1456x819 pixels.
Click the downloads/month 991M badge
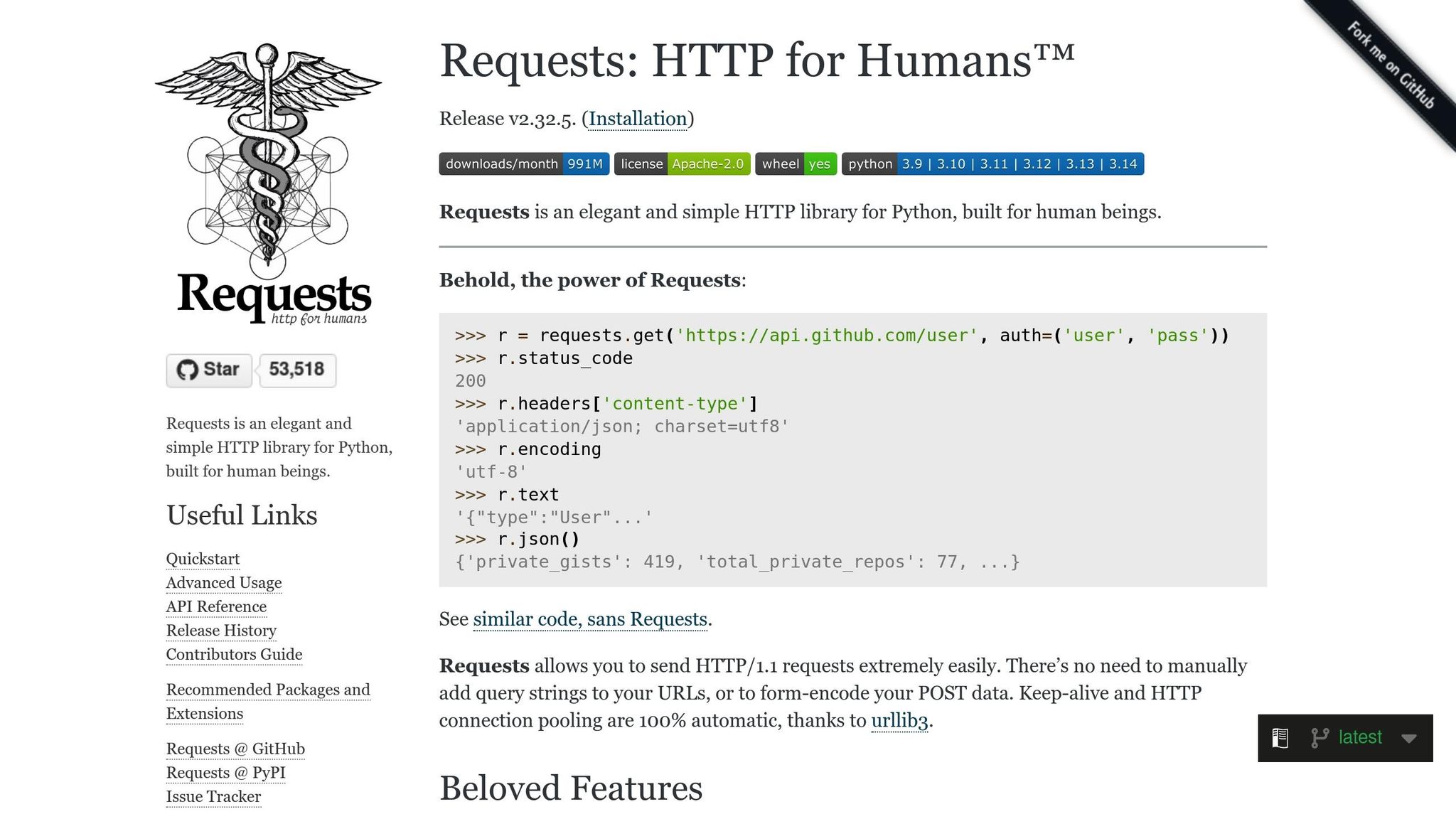[x=524, y=164]
